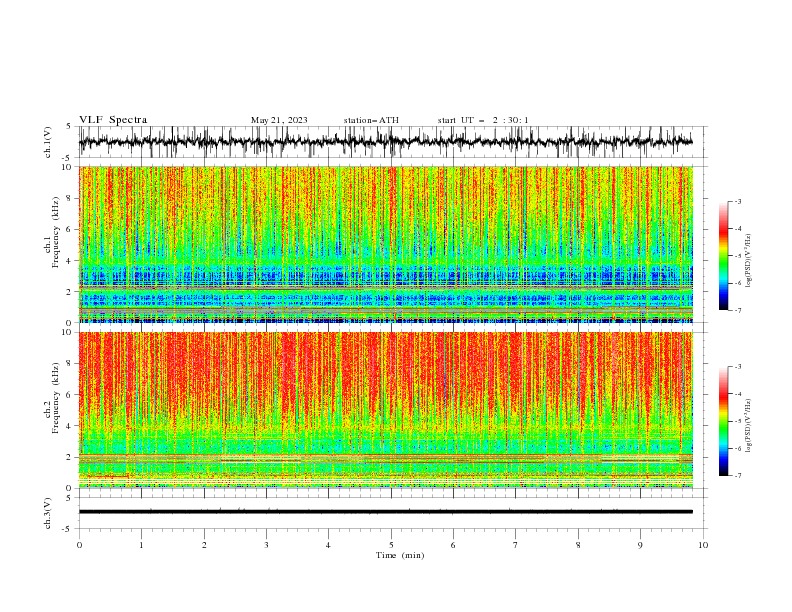Click the time axis tick label '5'

391,545
